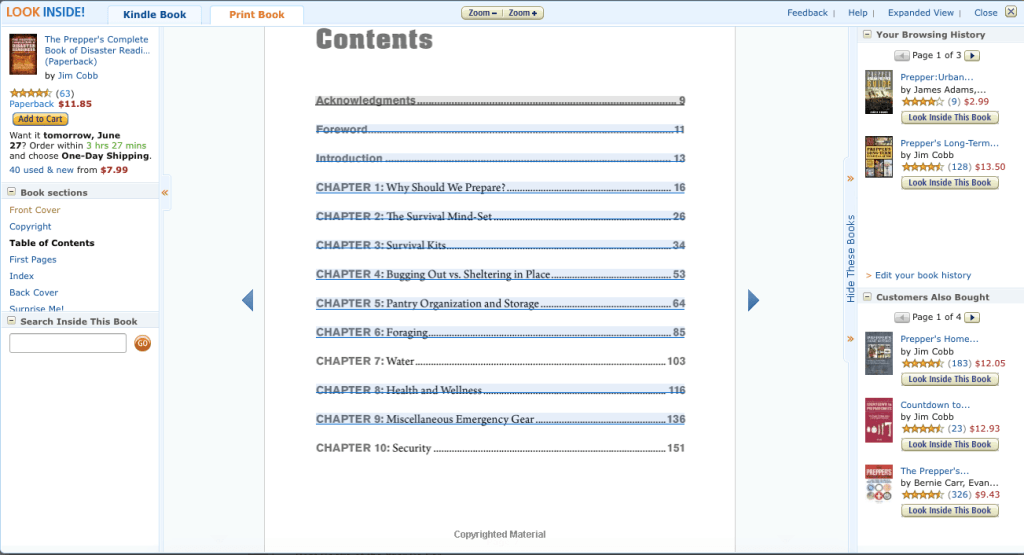
Task: Open the Prepper's Home... title link
Action: pyautogui.click(x=939, y=339)
